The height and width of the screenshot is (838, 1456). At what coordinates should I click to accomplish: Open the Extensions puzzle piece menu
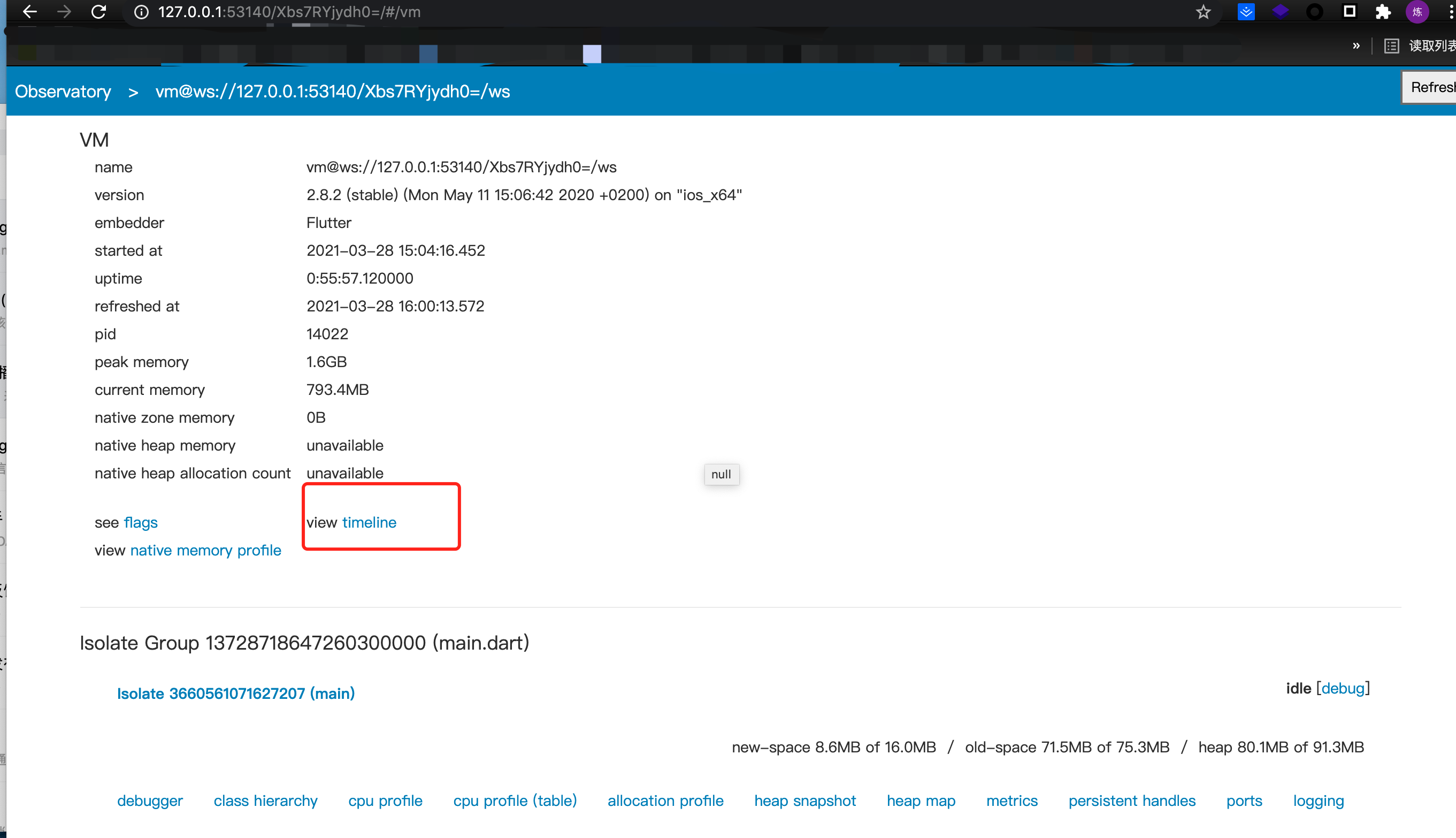[x=1383, y=12]
